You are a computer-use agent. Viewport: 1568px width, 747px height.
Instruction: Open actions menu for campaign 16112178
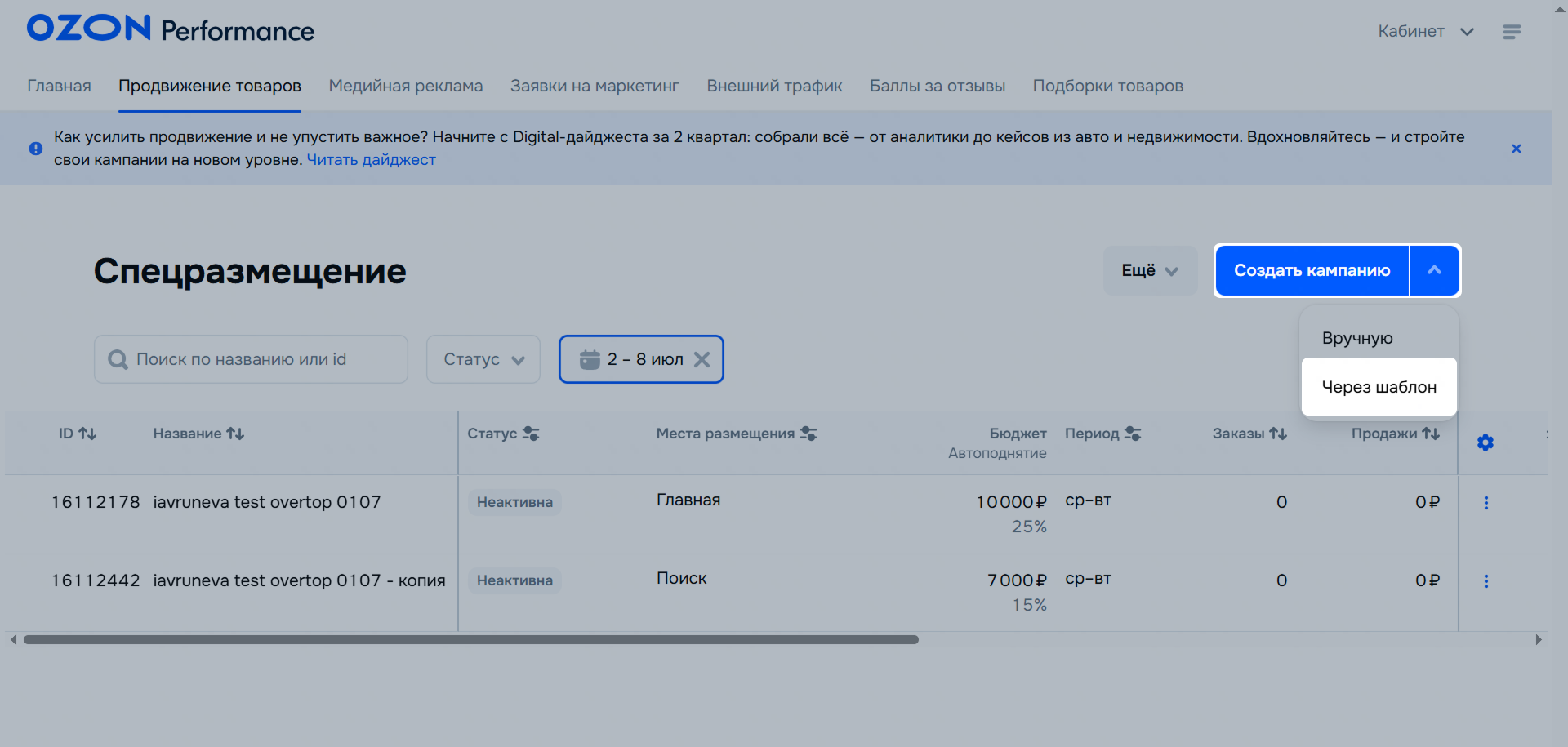pyautogui.click(x=1486, y=503)
